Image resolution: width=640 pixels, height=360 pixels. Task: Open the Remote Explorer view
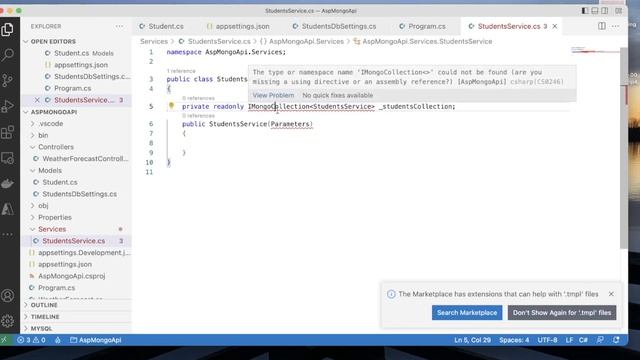(7, 158)
